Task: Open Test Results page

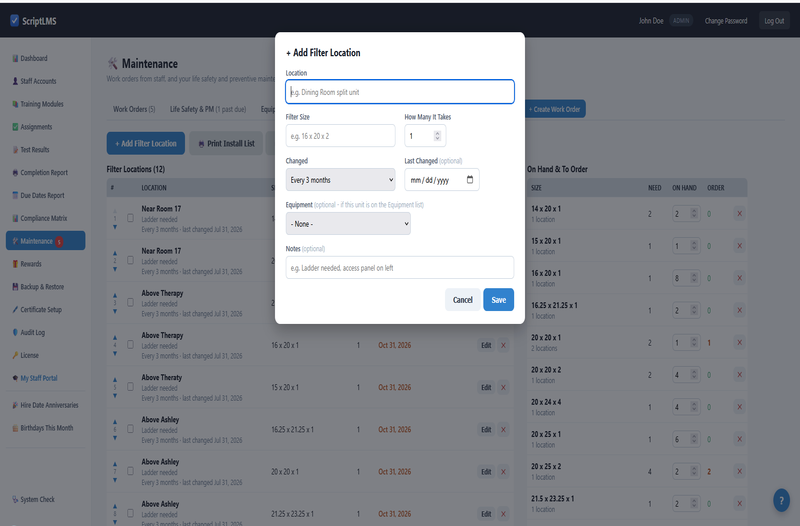Action: [35, 149]
